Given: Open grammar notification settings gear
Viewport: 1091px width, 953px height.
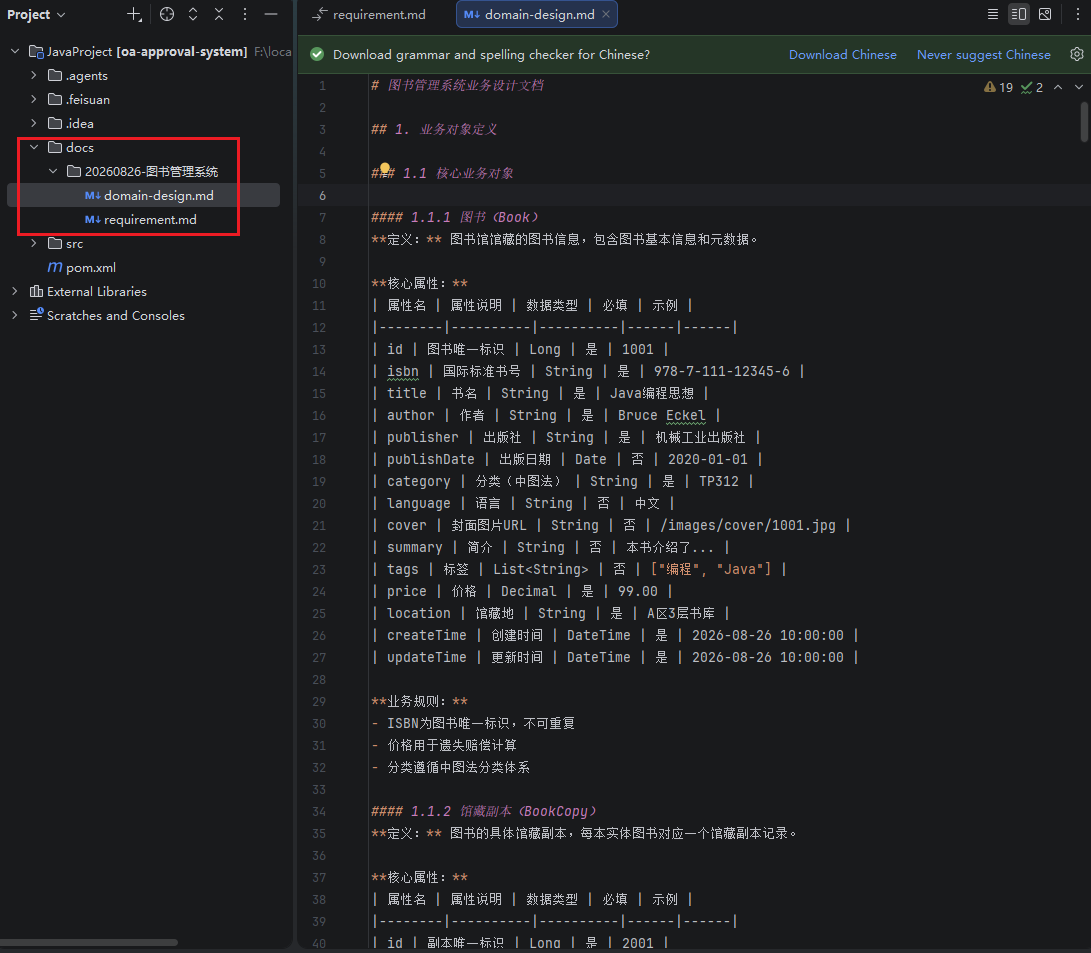Looking at the screenshot, I should click(x=1076, y=54).
